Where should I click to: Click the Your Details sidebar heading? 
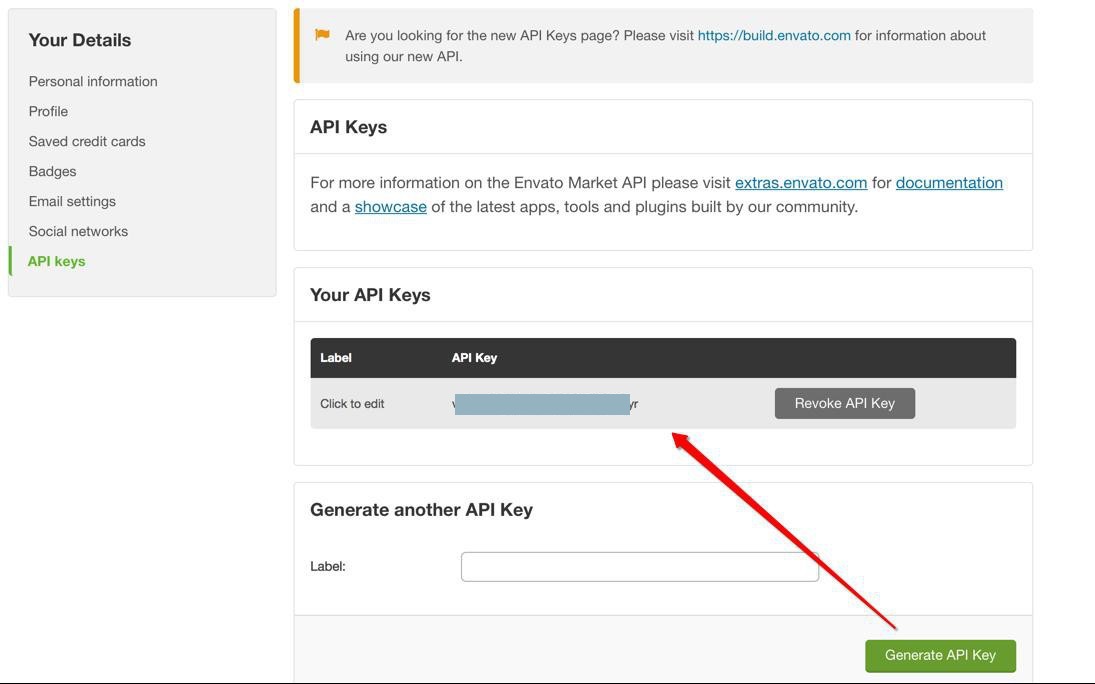[80, 40]
